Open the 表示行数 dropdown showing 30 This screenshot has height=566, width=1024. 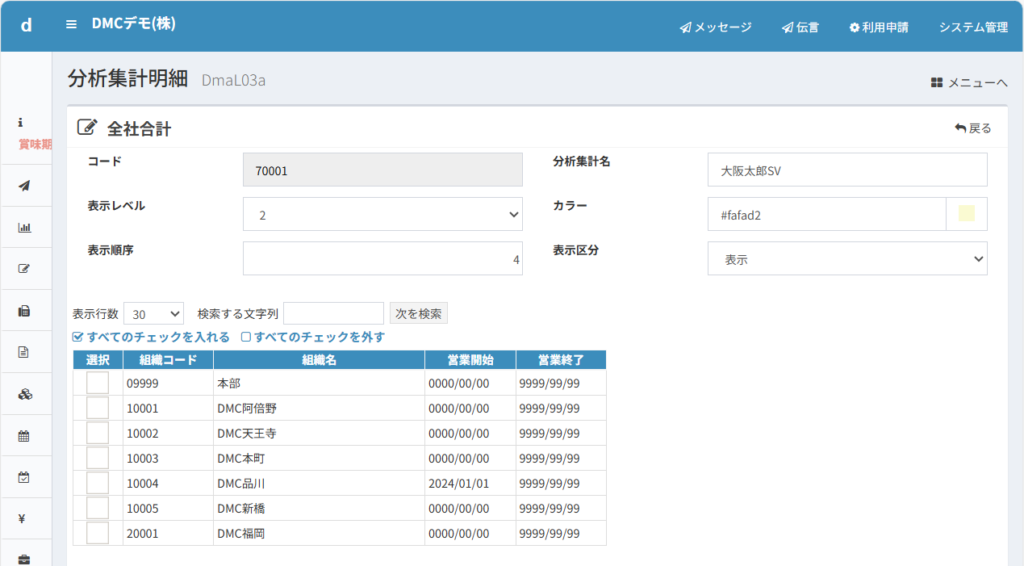click(153, 314)
